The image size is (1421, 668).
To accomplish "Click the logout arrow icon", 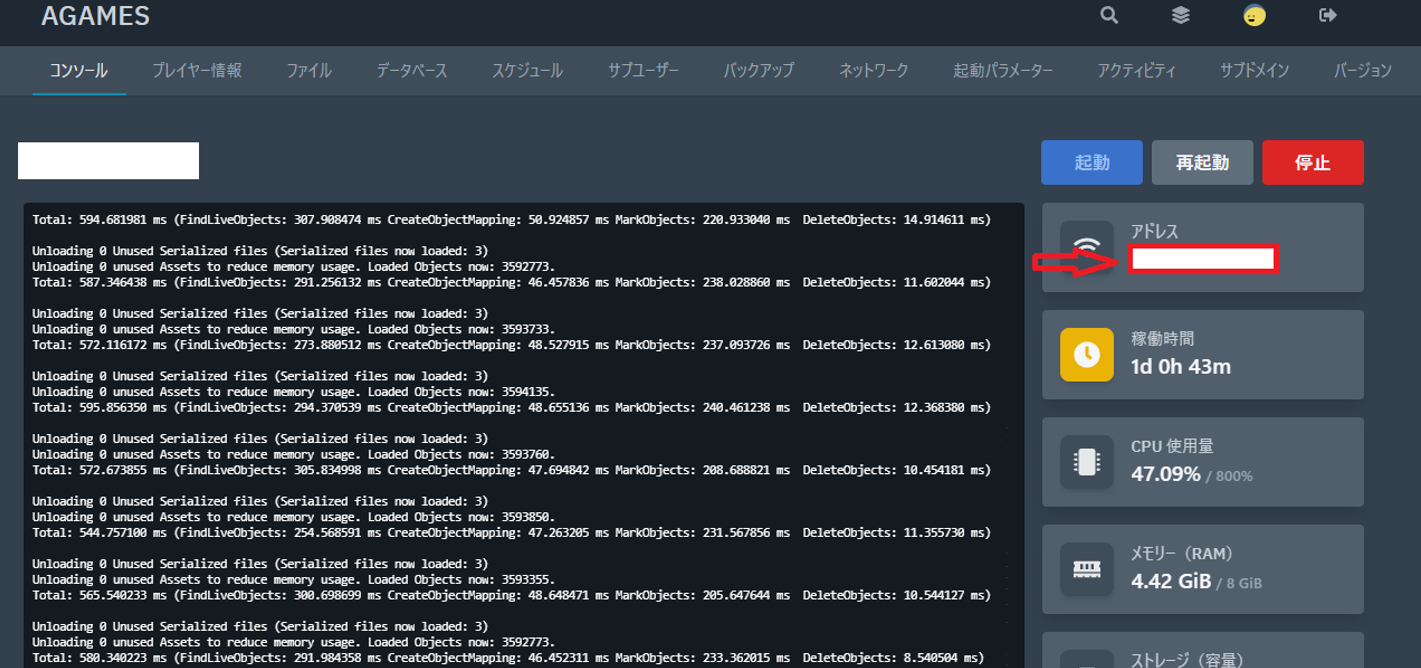I will [1328, 15].
